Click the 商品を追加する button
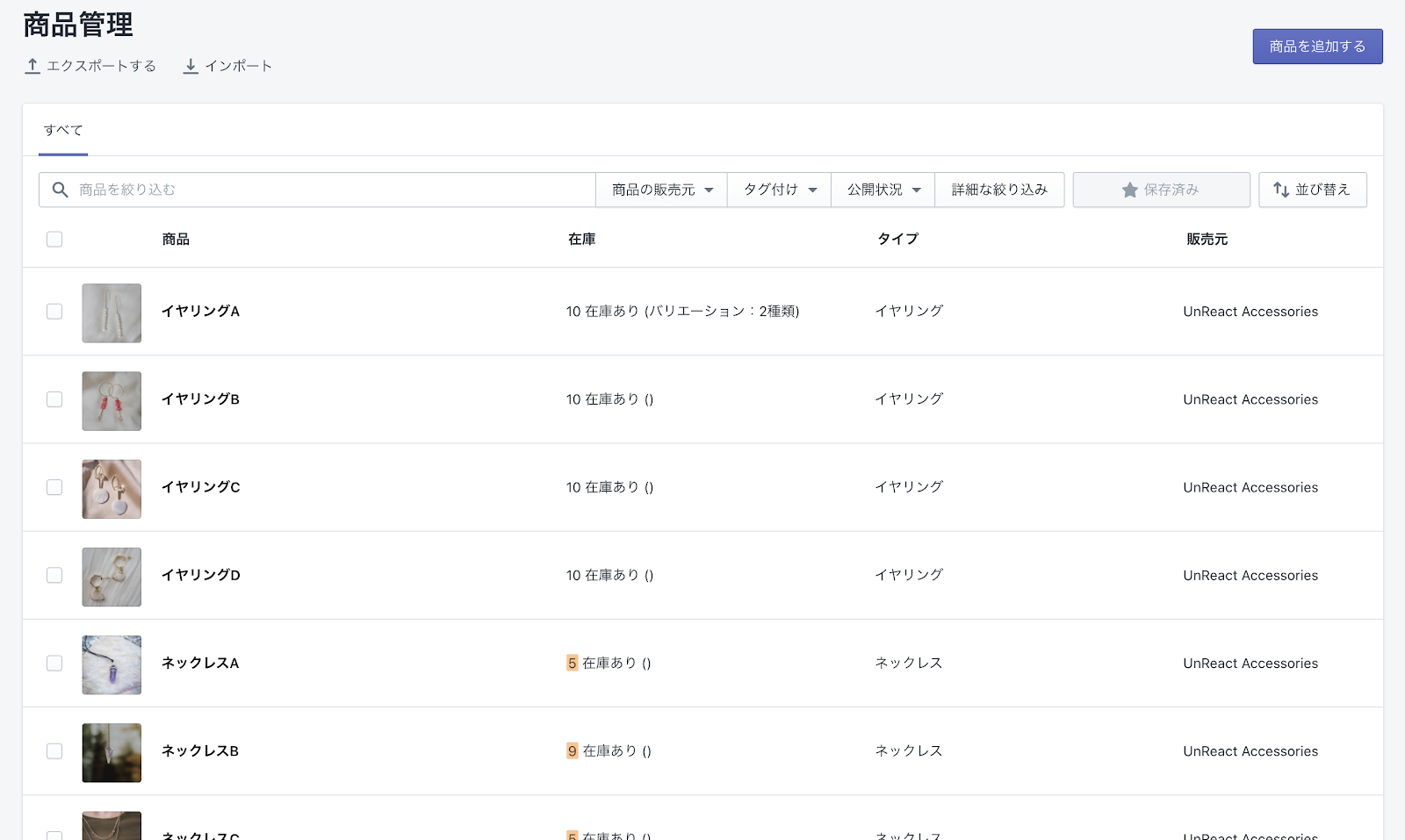 click(1317, 47)
